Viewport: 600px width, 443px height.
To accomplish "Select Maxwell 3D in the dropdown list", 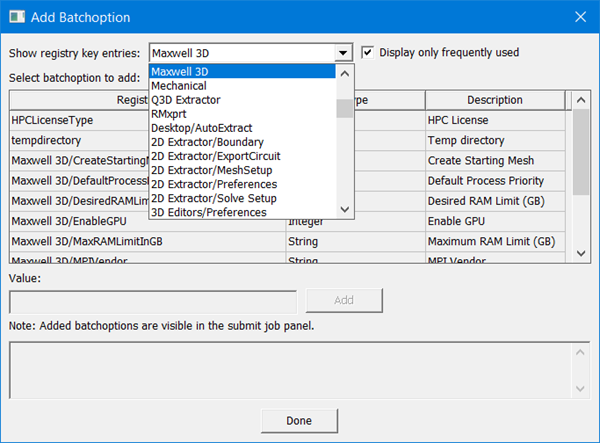I will point(243,72).
